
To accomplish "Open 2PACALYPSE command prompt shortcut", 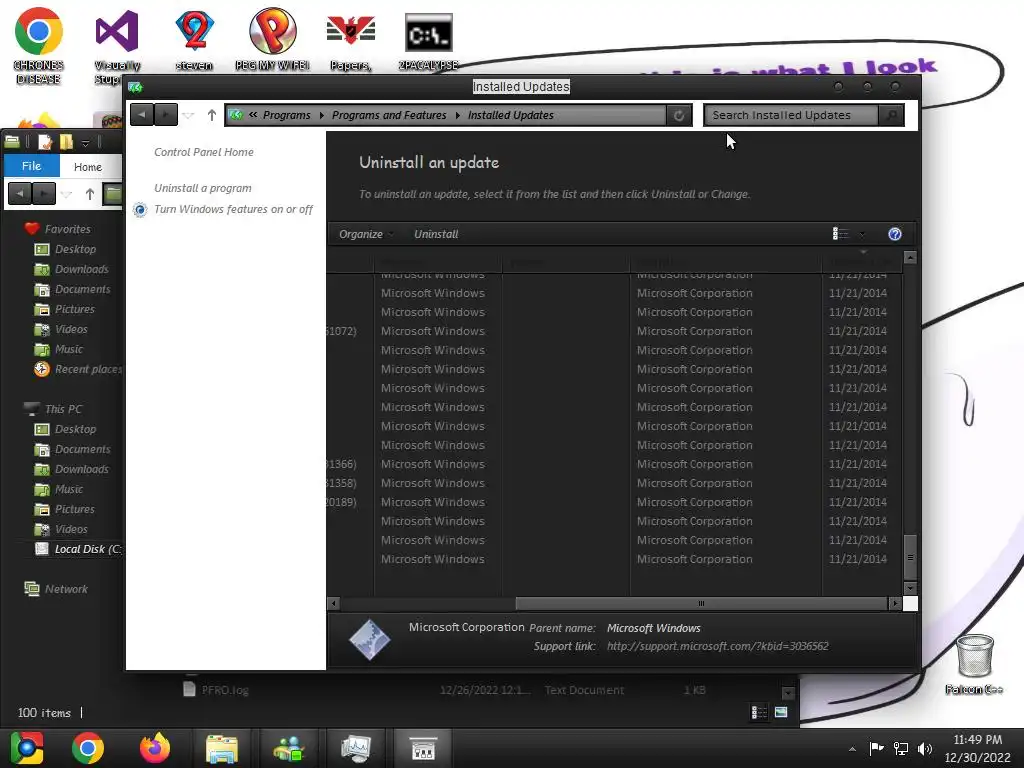I will tap(428, 39).
